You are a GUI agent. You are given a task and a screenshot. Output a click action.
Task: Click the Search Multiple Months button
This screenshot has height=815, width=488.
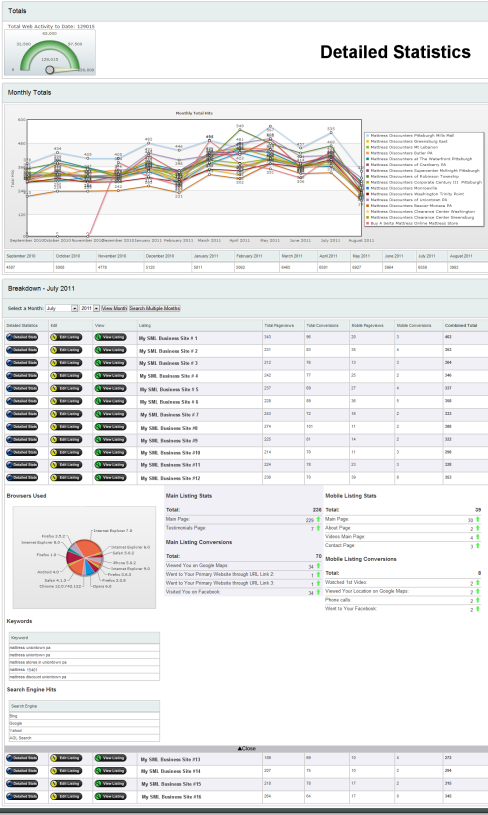[154, 308]
